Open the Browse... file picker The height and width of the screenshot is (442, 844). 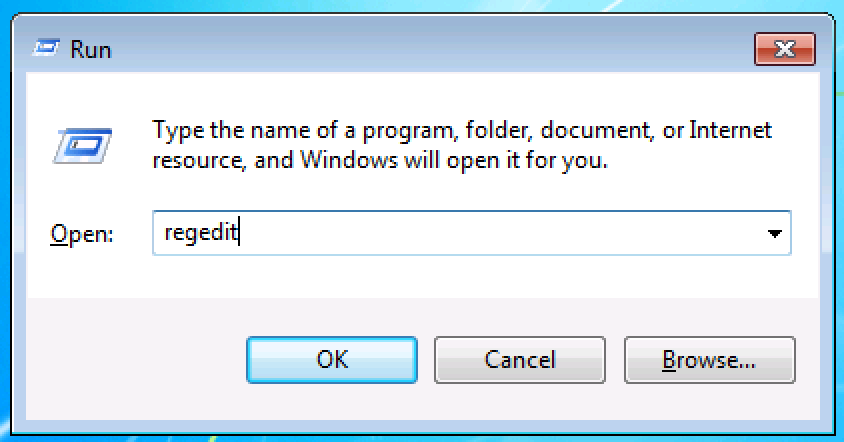pos(709,360)
